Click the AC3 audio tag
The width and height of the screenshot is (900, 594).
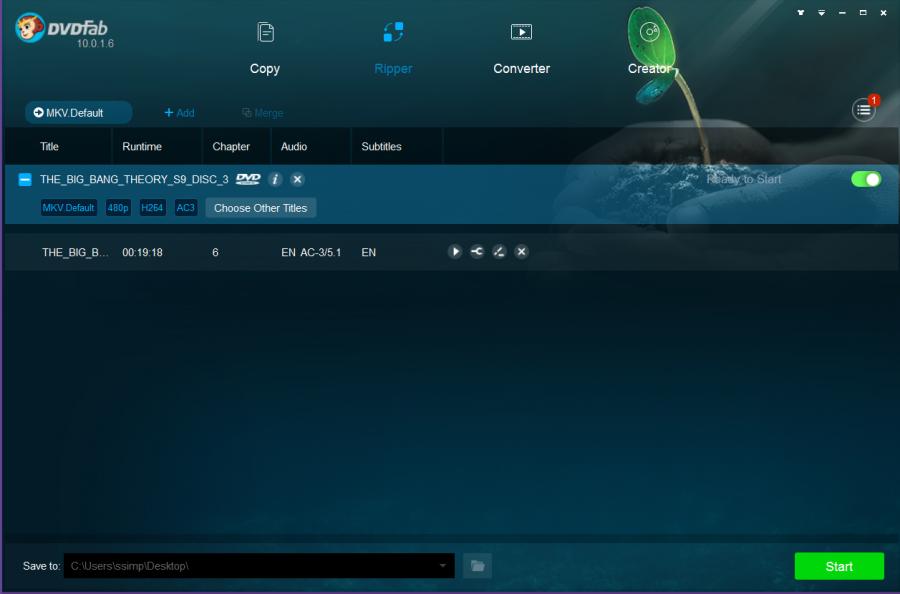pos(185,208)
